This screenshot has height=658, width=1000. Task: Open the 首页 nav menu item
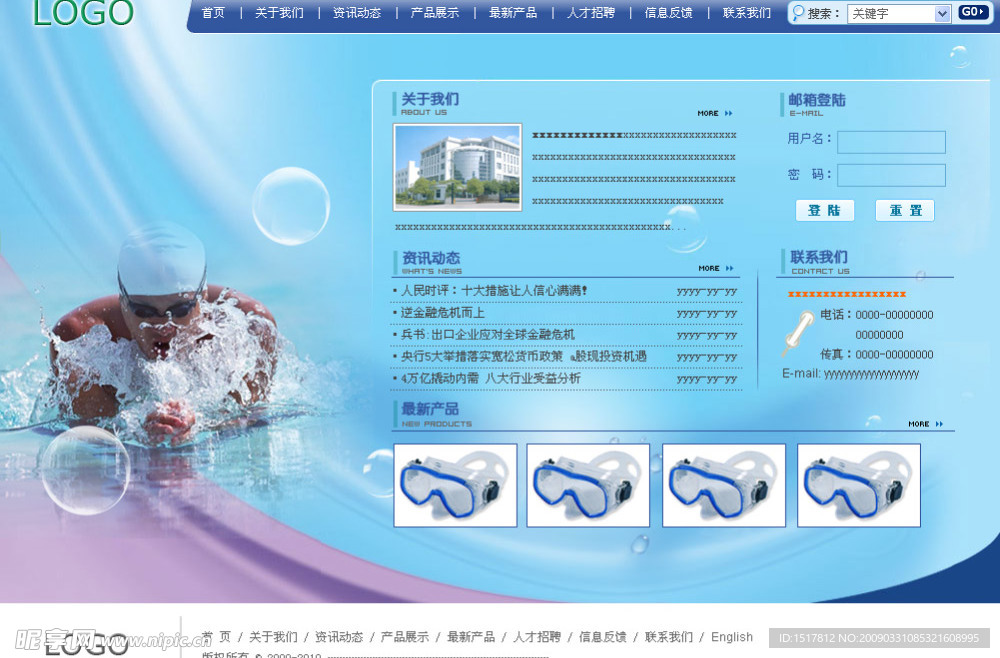[x=214, y=13]
